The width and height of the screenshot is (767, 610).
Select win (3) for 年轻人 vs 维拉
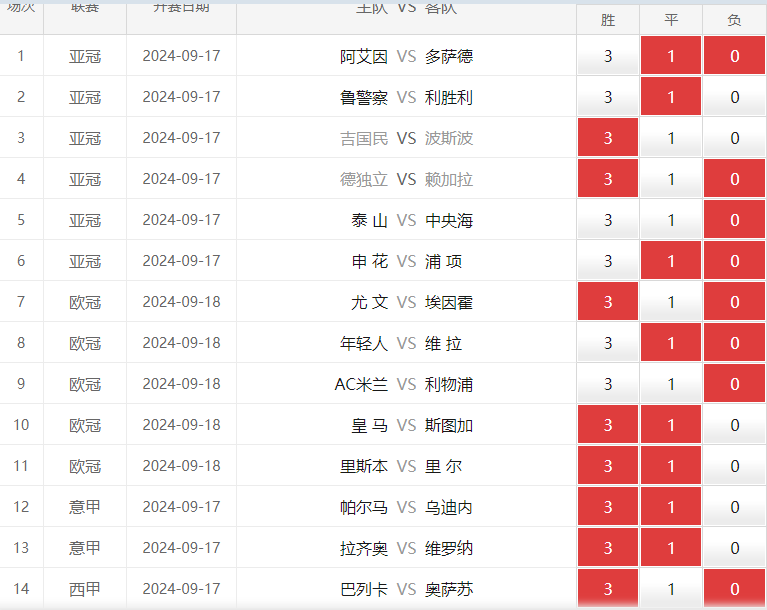pos(608,343)
